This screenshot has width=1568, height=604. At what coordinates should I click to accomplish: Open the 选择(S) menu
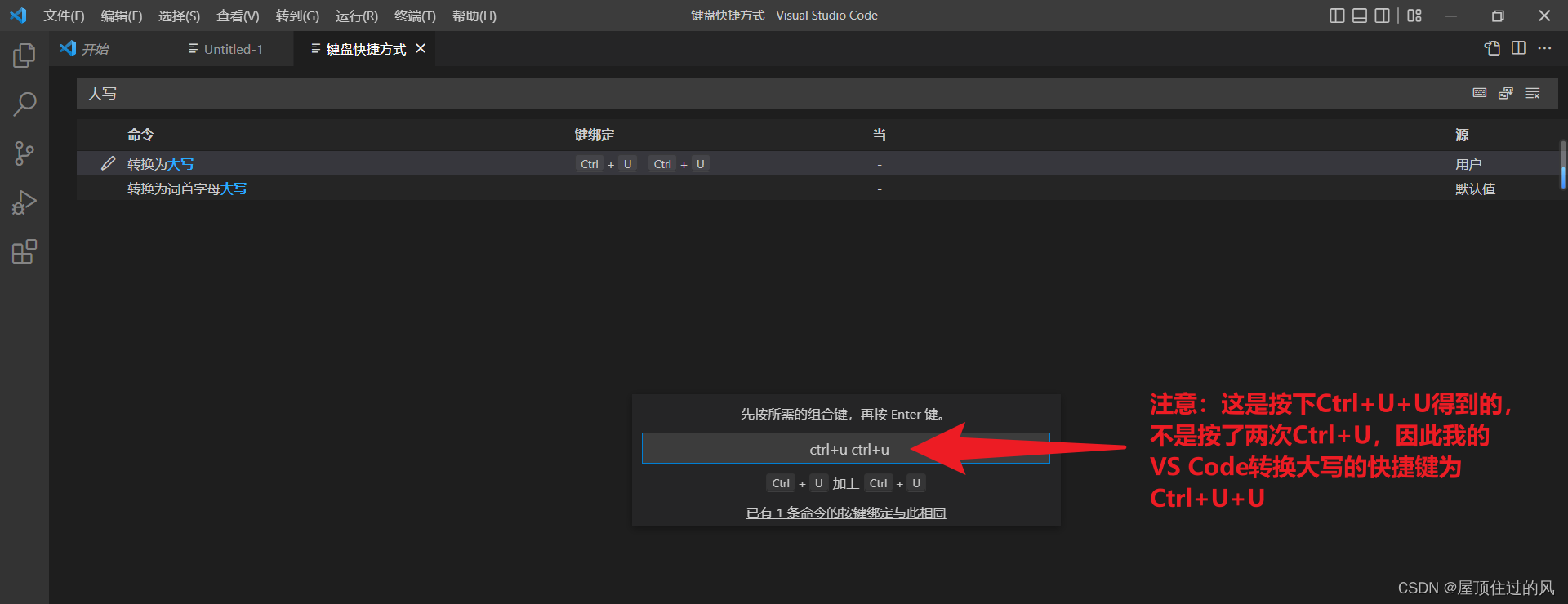click(x=179, y=16)
